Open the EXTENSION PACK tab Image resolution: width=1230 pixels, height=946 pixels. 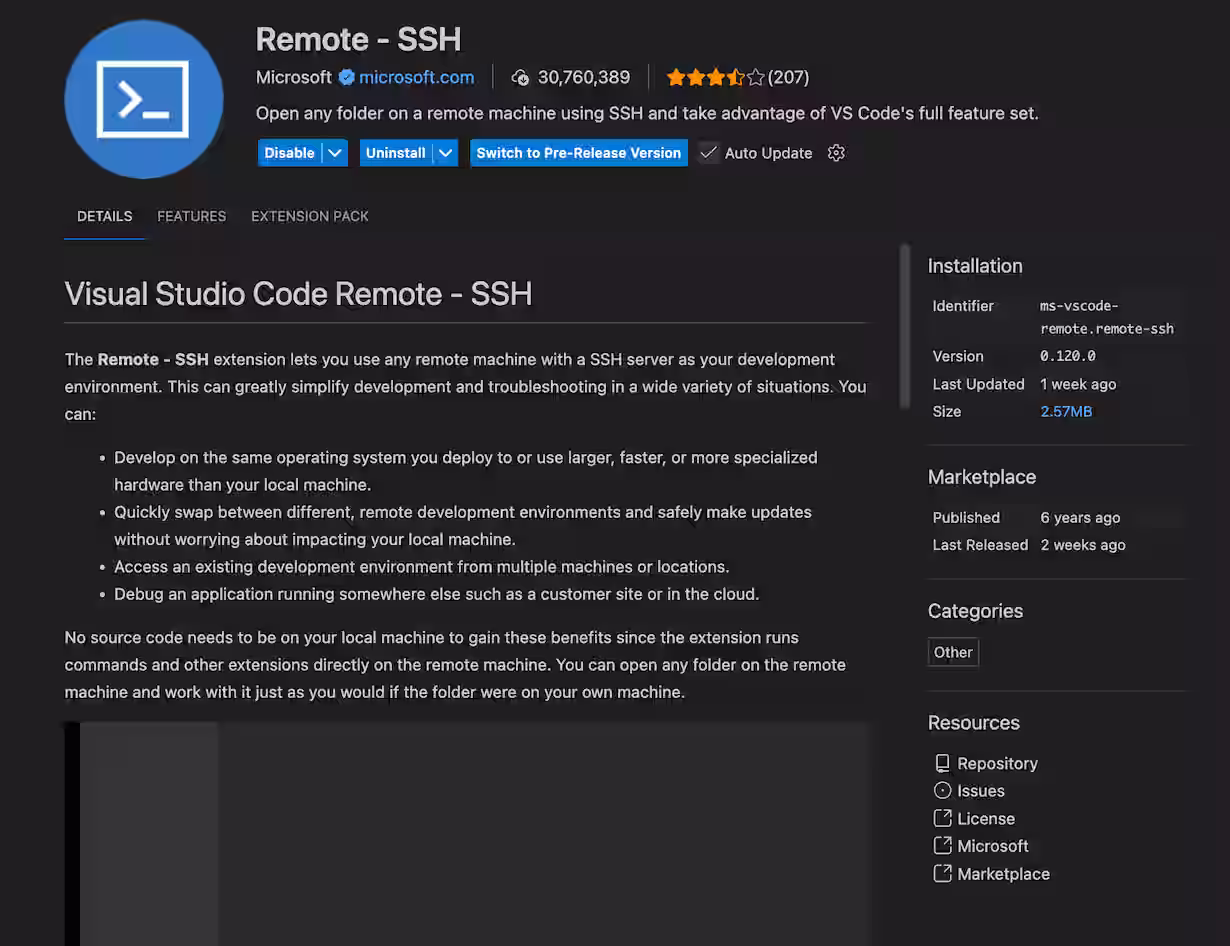tap(309, 216)
